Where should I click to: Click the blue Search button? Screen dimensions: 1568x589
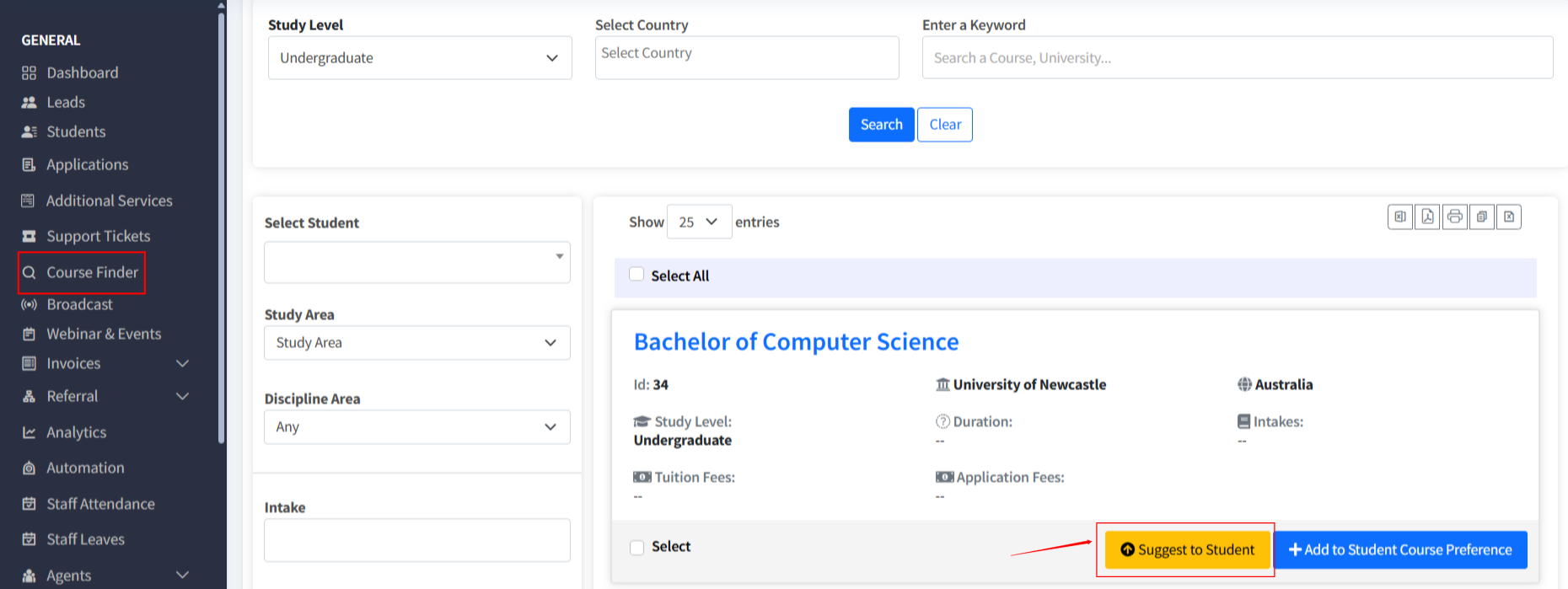pyautogui.click(x=881, y=125)
